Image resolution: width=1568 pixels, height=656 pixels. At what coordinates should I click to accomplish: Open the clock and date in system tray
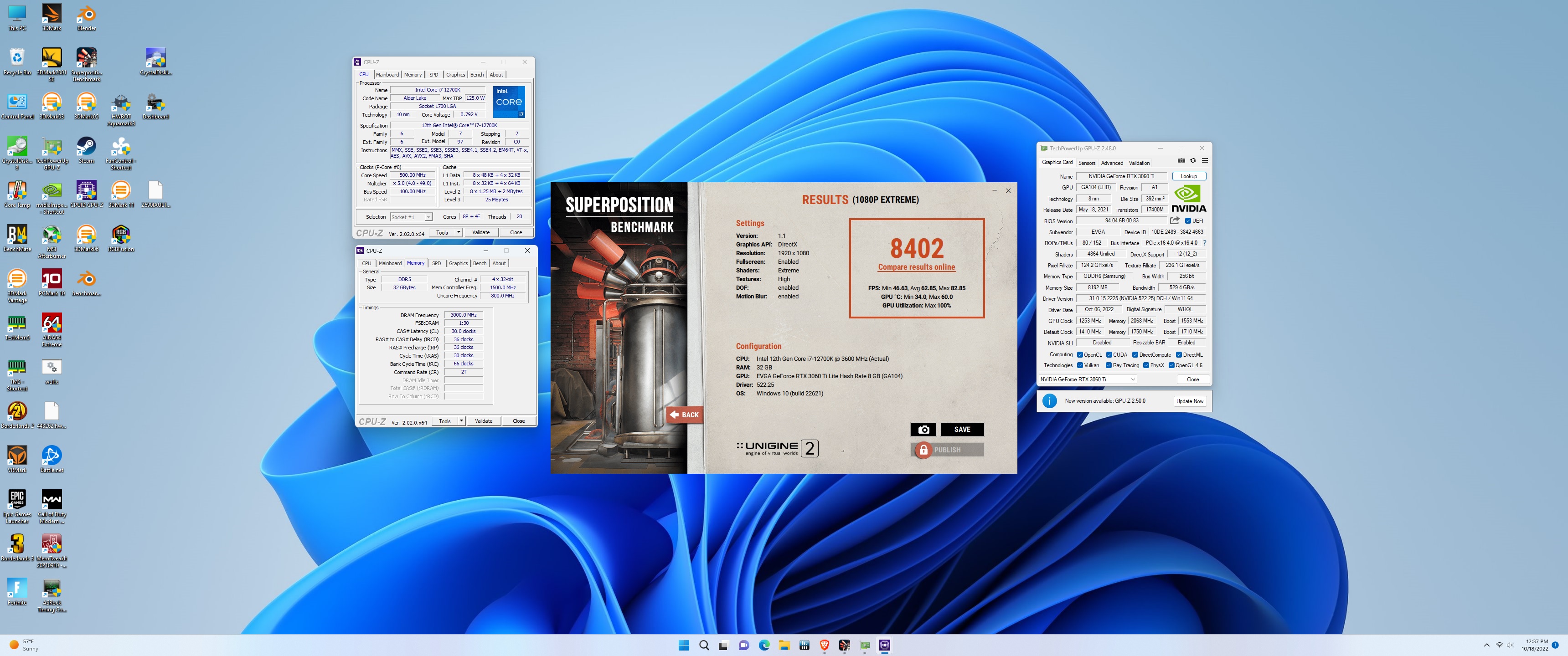(1535, 645)
